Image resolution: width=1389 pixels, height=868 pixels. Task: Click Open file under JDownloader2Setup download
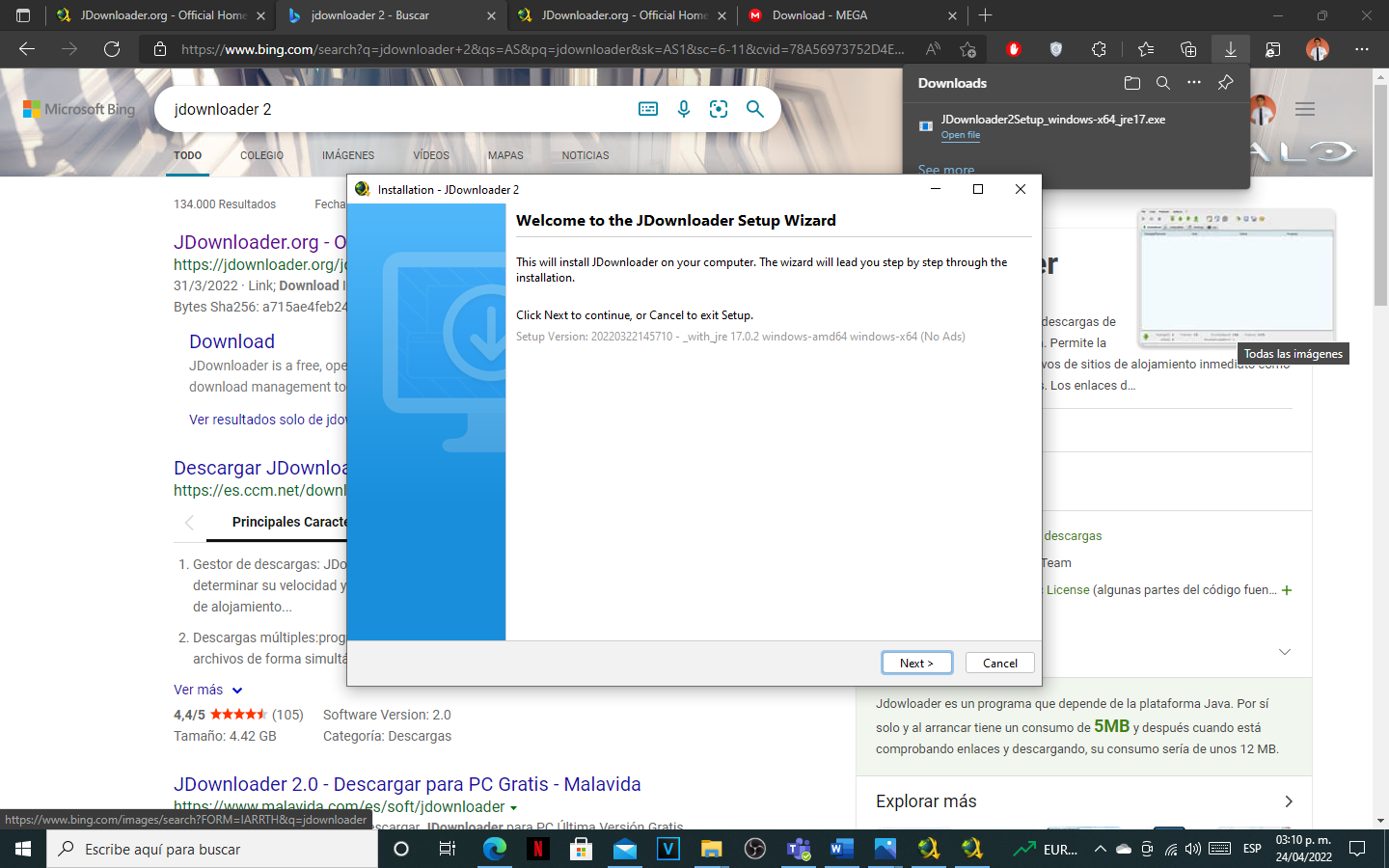[961, 135]
